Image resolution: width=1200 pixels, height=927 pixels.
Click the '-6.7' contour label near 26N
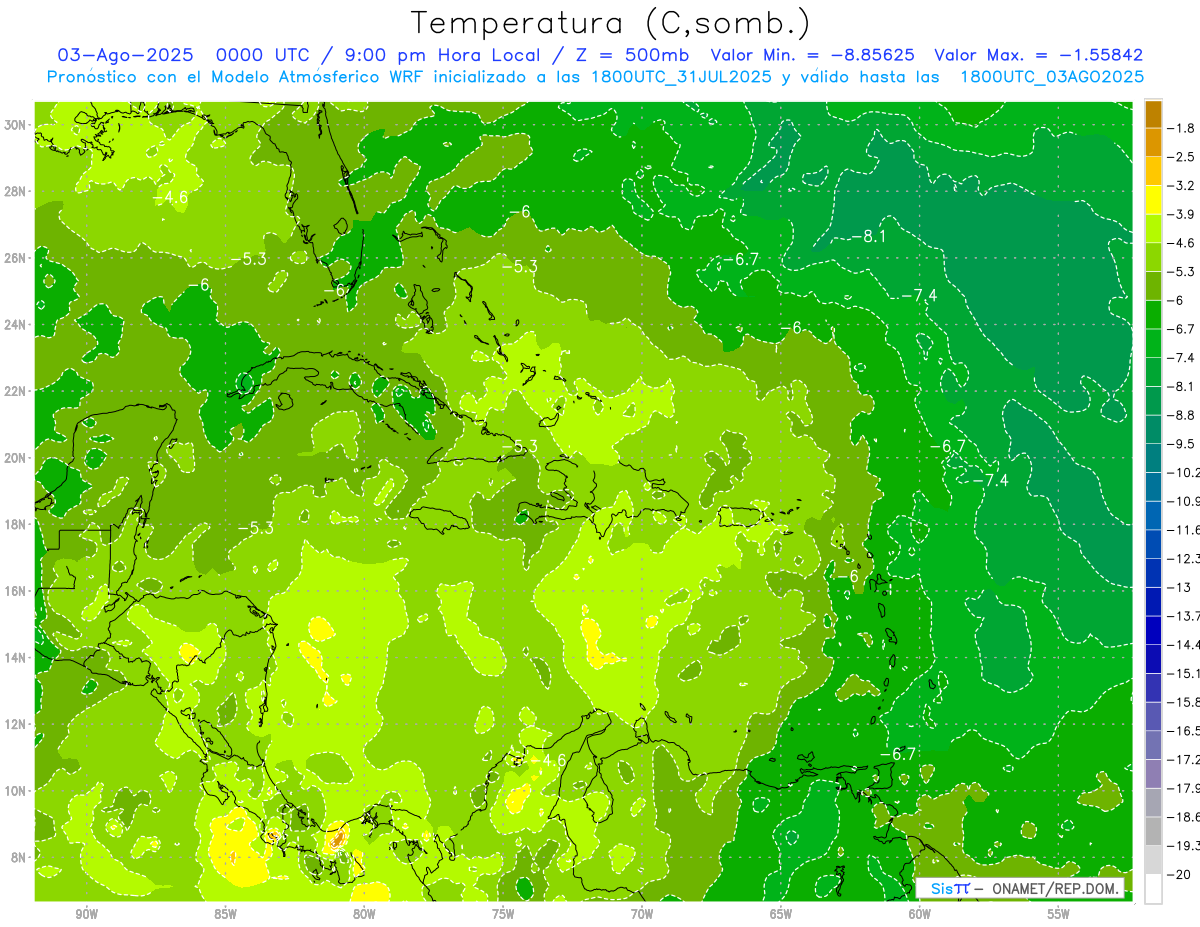(740, 259)
